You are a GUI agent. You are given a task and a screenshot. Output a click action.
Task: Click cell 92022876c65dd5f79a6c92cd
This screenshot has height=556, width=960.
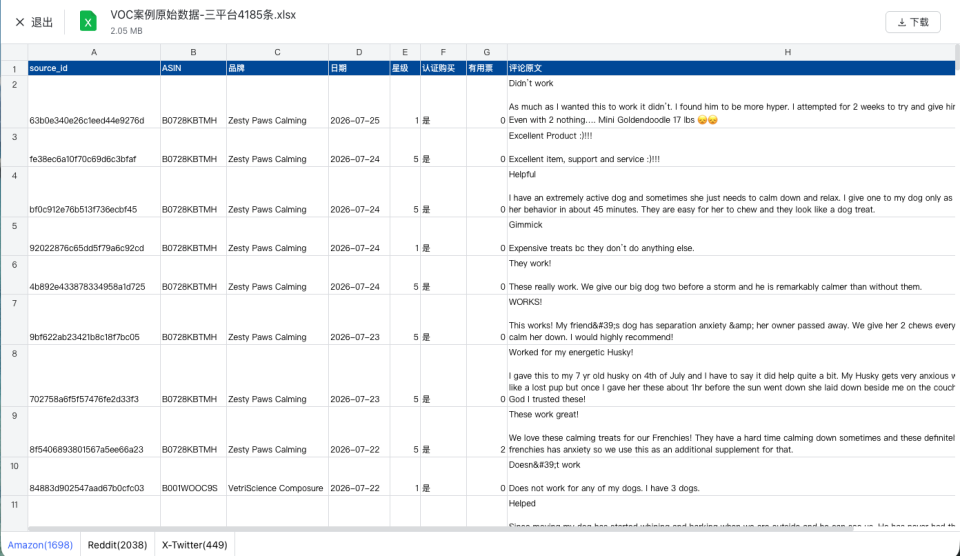click(94, 236)
